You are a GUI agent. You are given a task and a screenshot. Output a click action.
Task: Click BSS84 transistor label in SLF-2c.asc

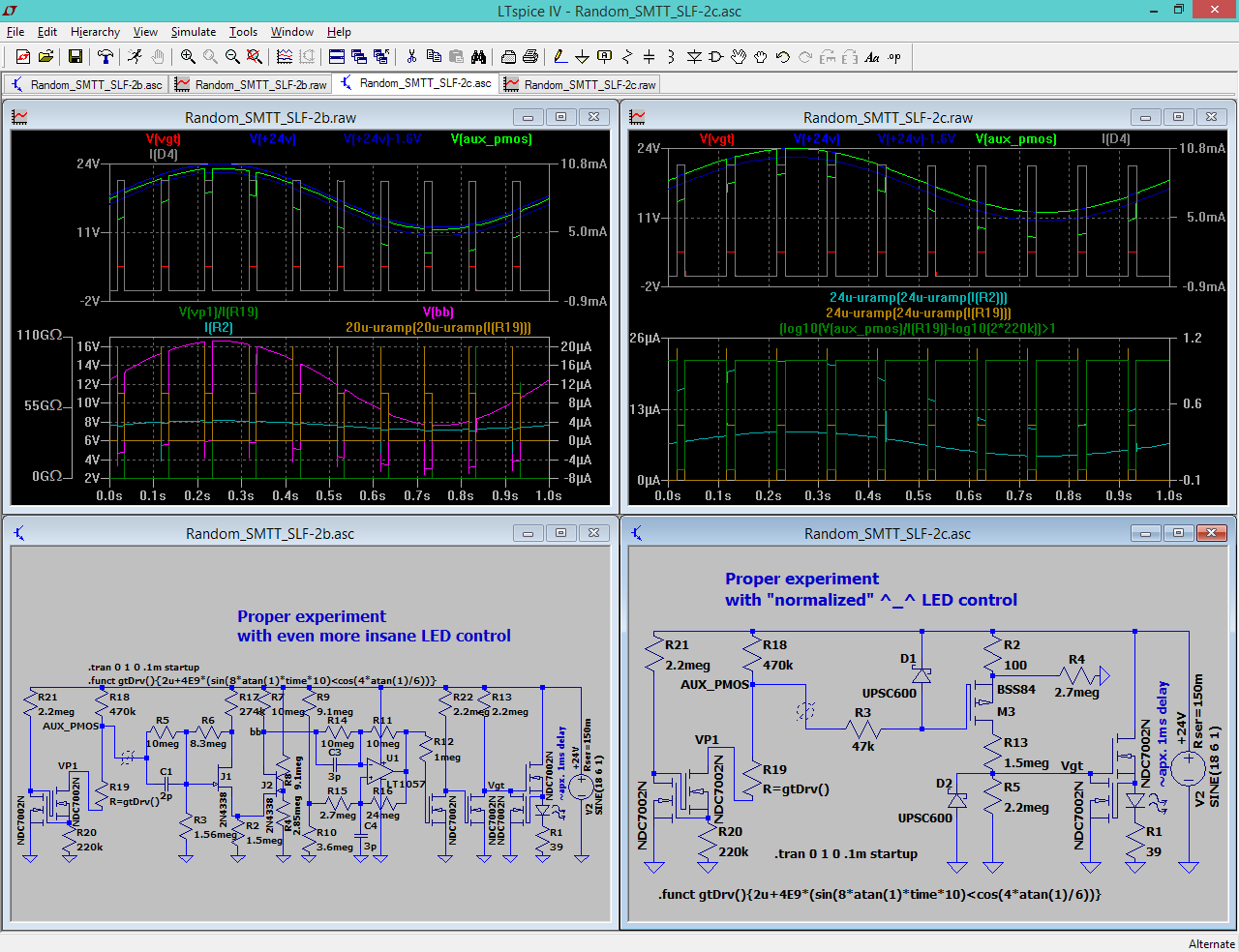tap(1016, 690)
